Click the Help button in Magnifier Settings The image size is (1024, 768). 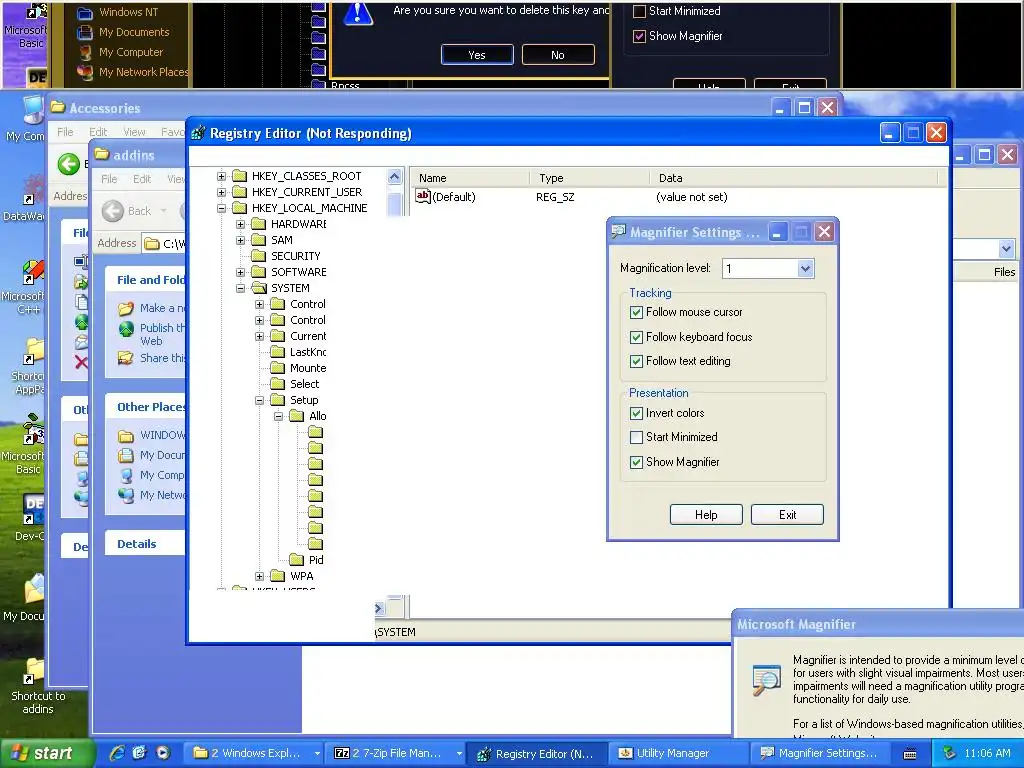(x=706, y=515)
